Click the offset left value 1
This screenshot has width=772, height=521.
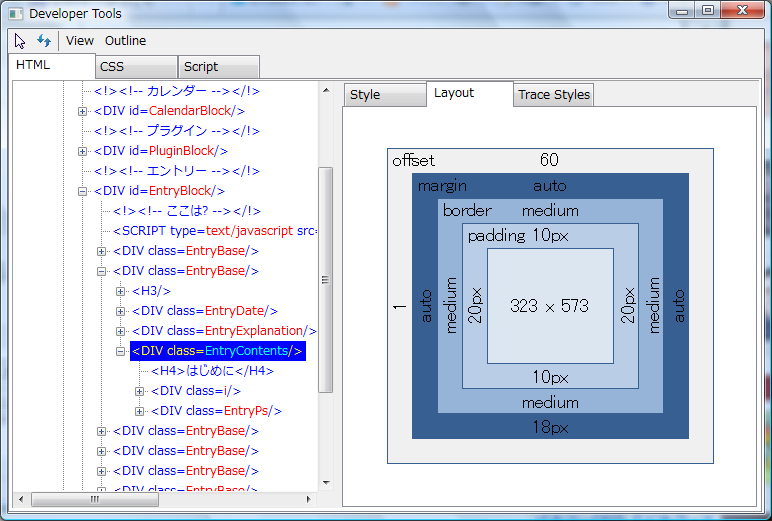tap(399, 306)
